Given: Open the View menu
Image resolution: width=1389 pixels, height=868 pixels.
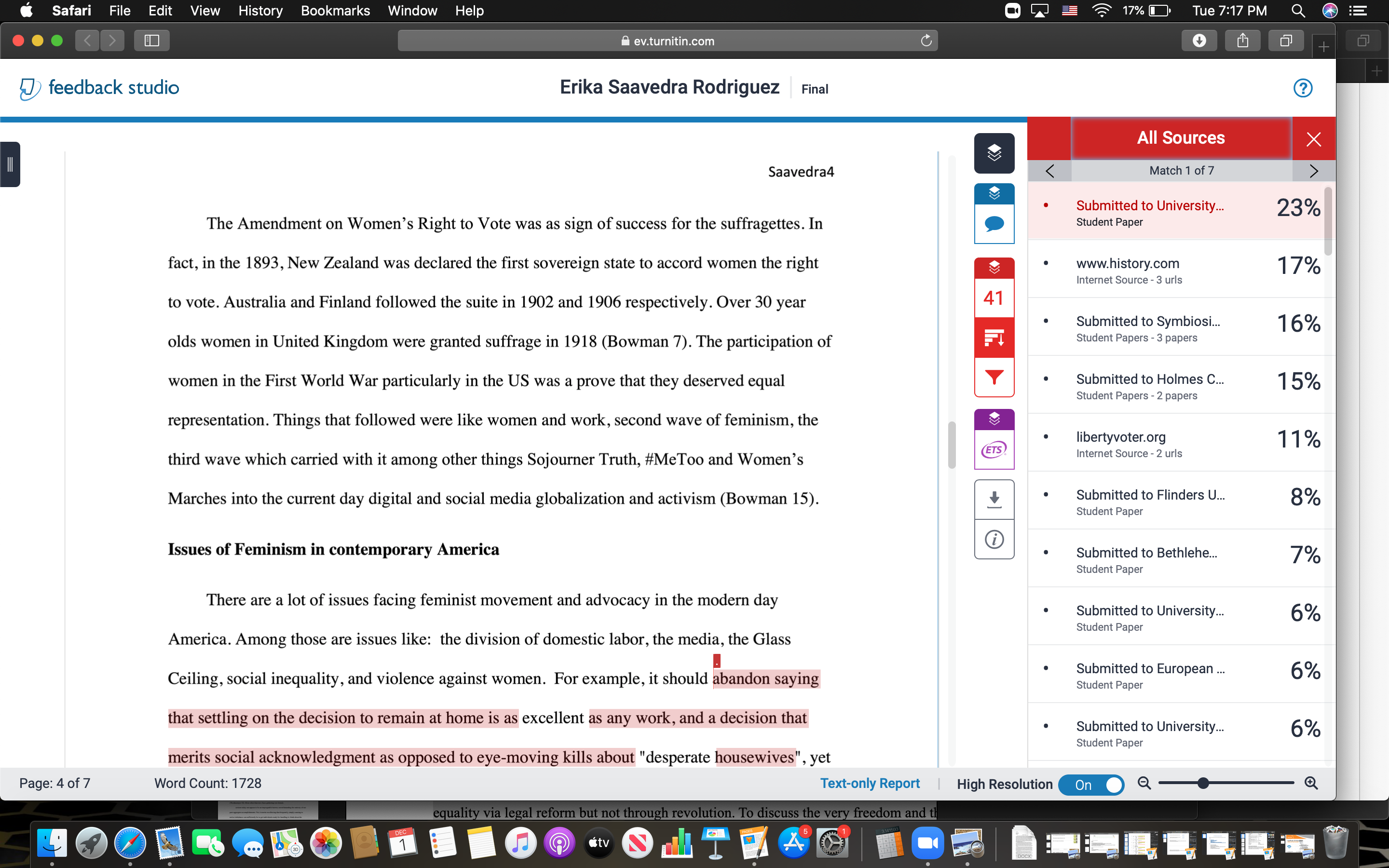Looking at the screenshot, I should [205, 10].
